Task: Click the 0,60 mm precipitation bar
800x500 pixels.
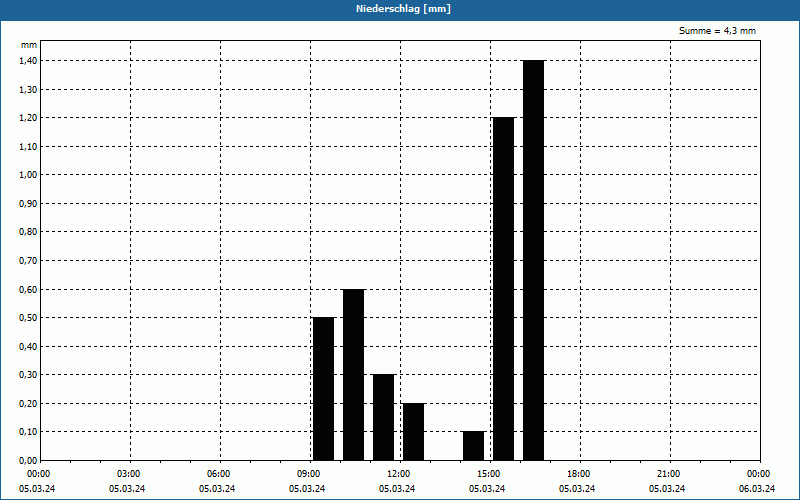Action: pos(354,374)
